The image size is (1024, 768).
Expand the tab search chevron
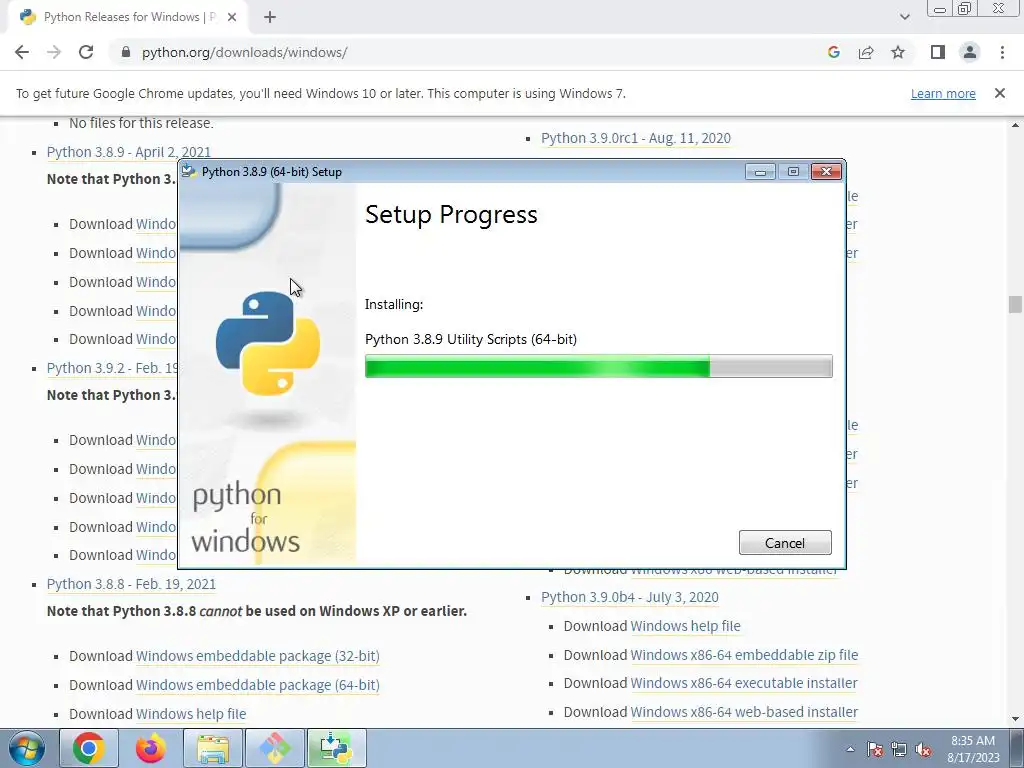tap(904, 17)
